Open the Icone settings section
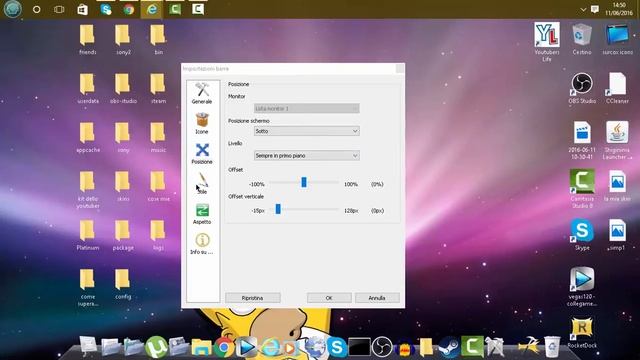 coord(202,124)
